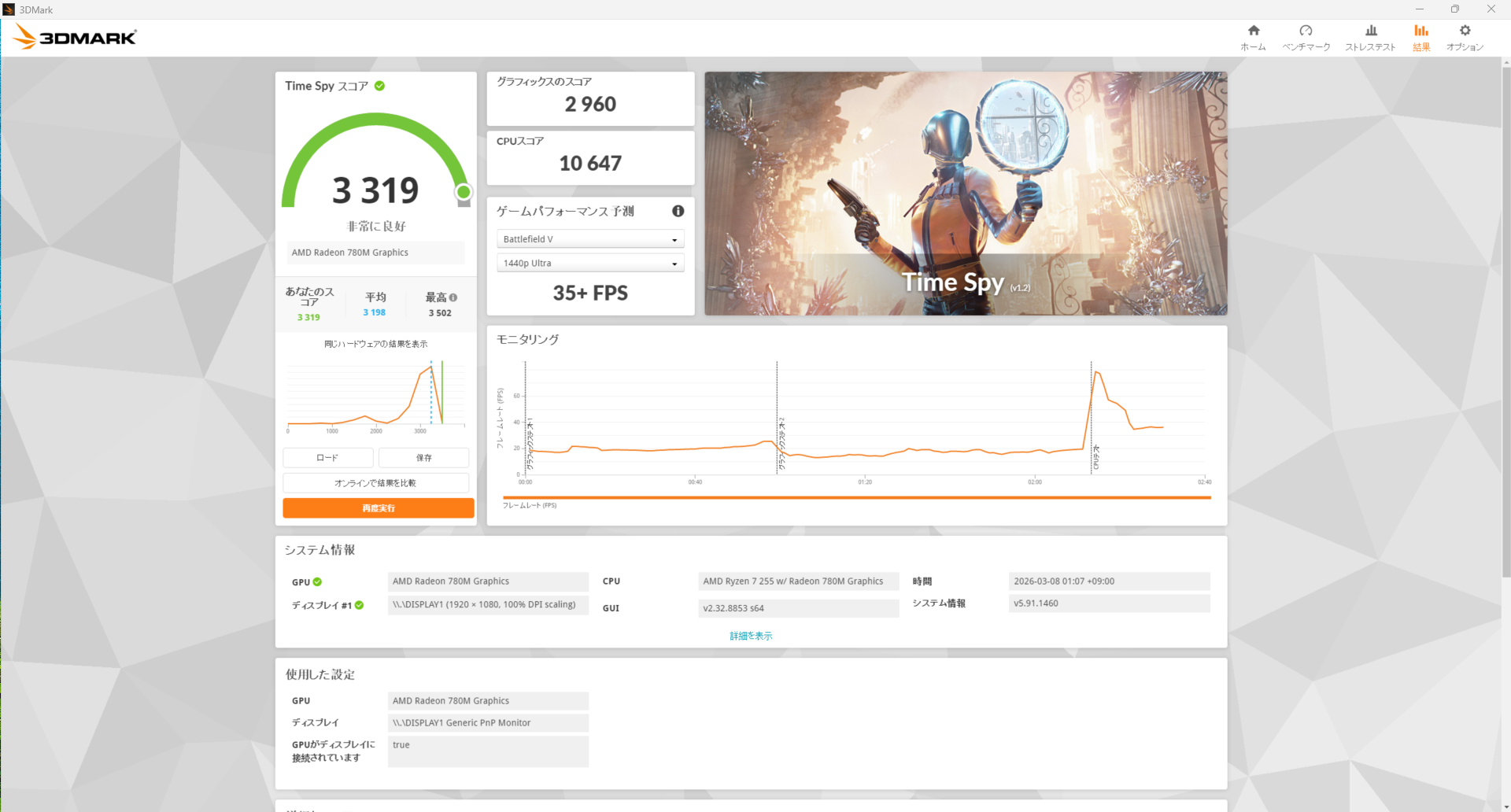Screen dimensions: 1511x812
Task: Expand the 1440p Ultra resolution dropdown
Action: [590, 264]
